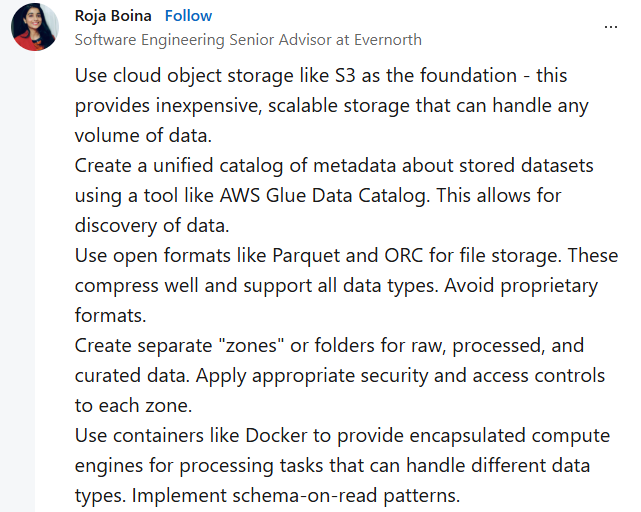This screenshot has width=641, height=512.
Task: Click the text curated data
Action: coord(132,376)
